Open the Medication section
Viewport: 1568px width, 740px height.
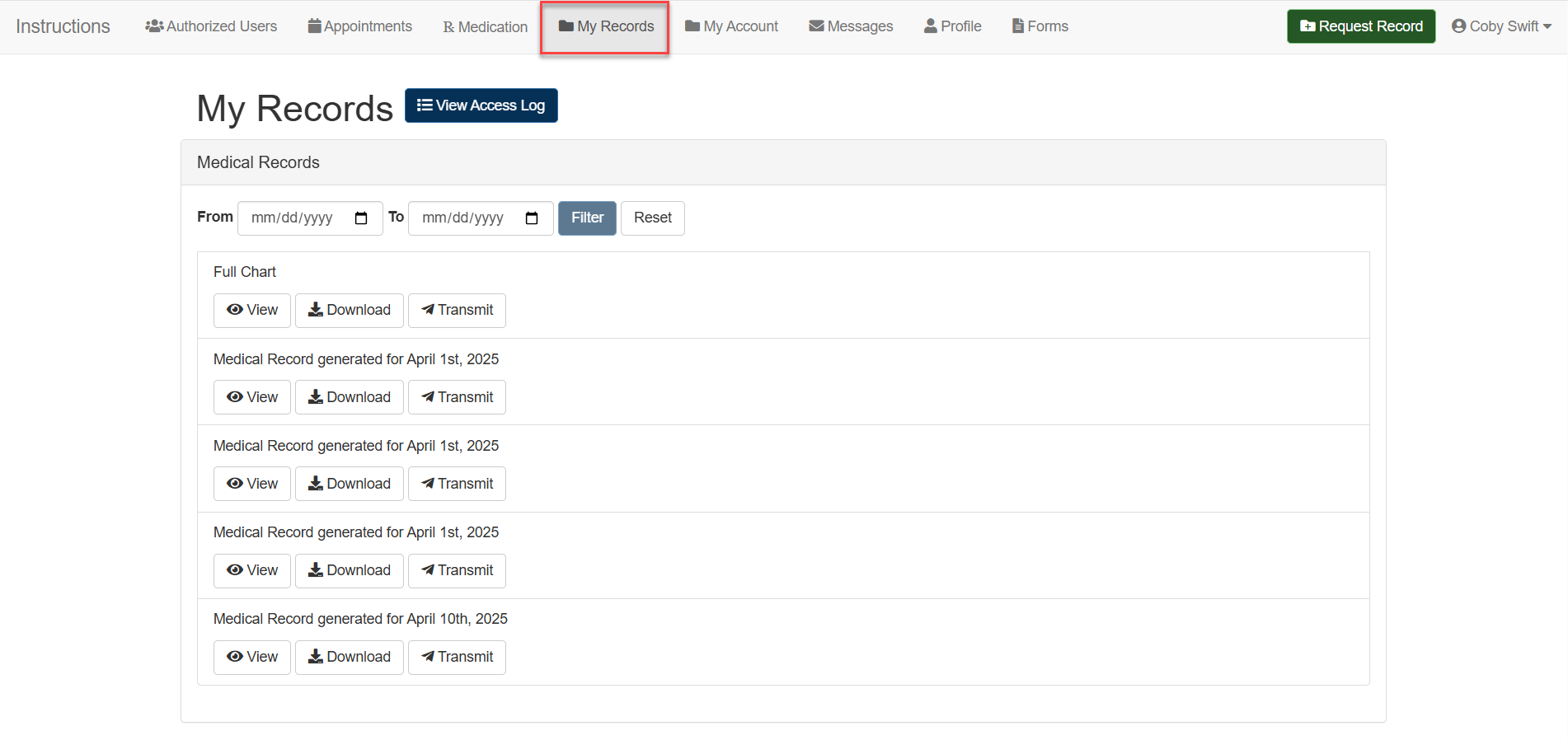pos(485,27)
